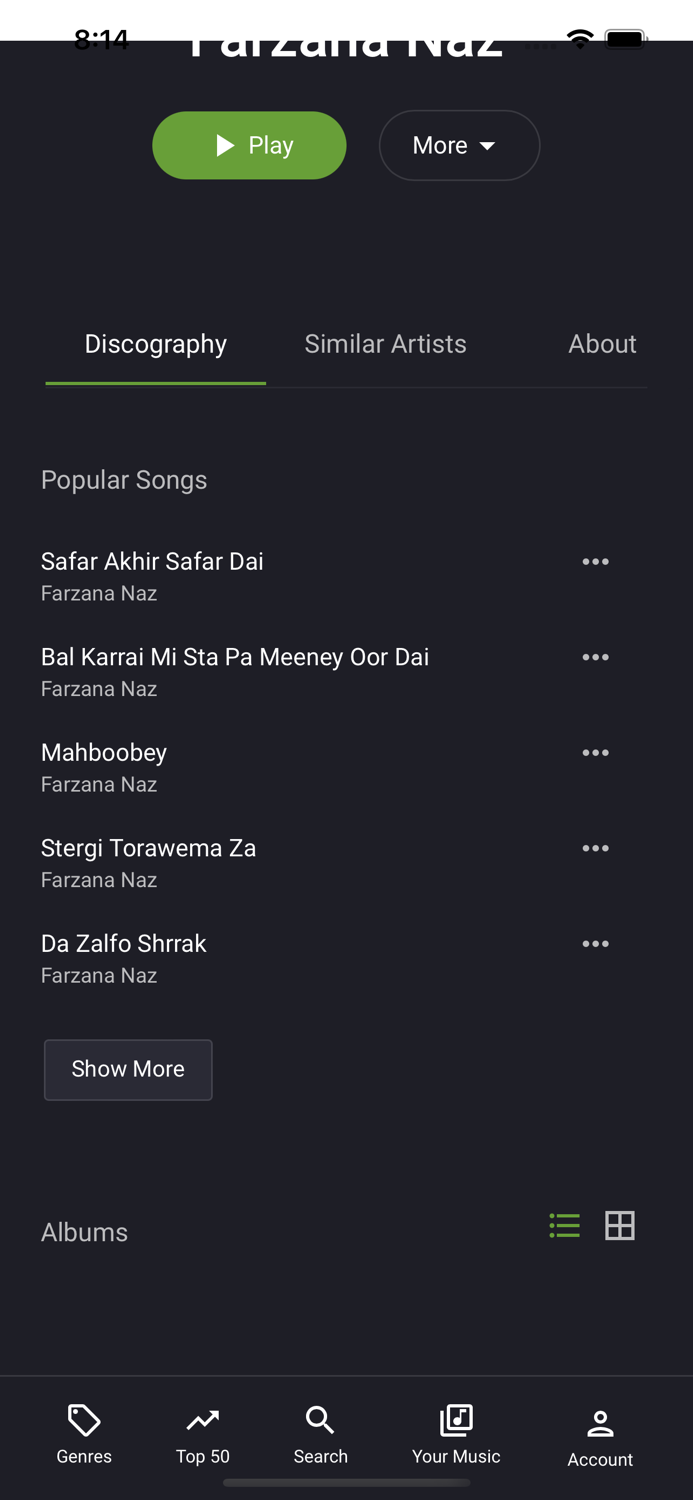This screenshot has height=1500, width=693.
Task: Switch to the Similar Artists tab
Action: [385, 343]
